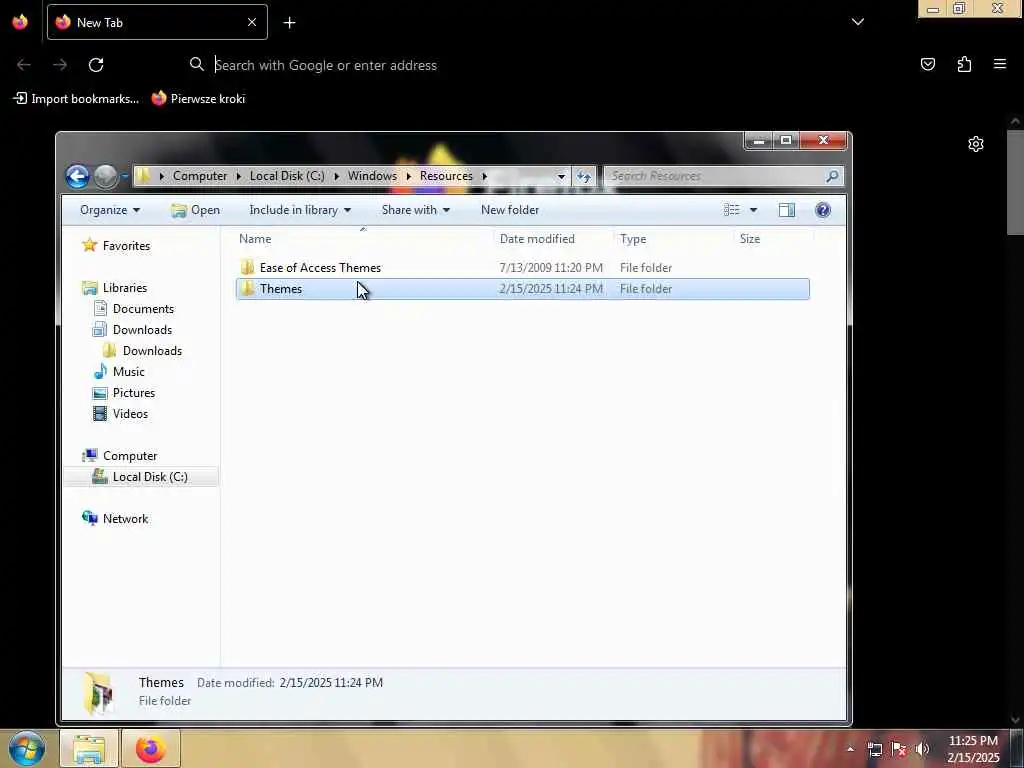Open the recent pages dropdown arrow
The height and width of the screenshot is (768, 1024).
pos(124,176)
